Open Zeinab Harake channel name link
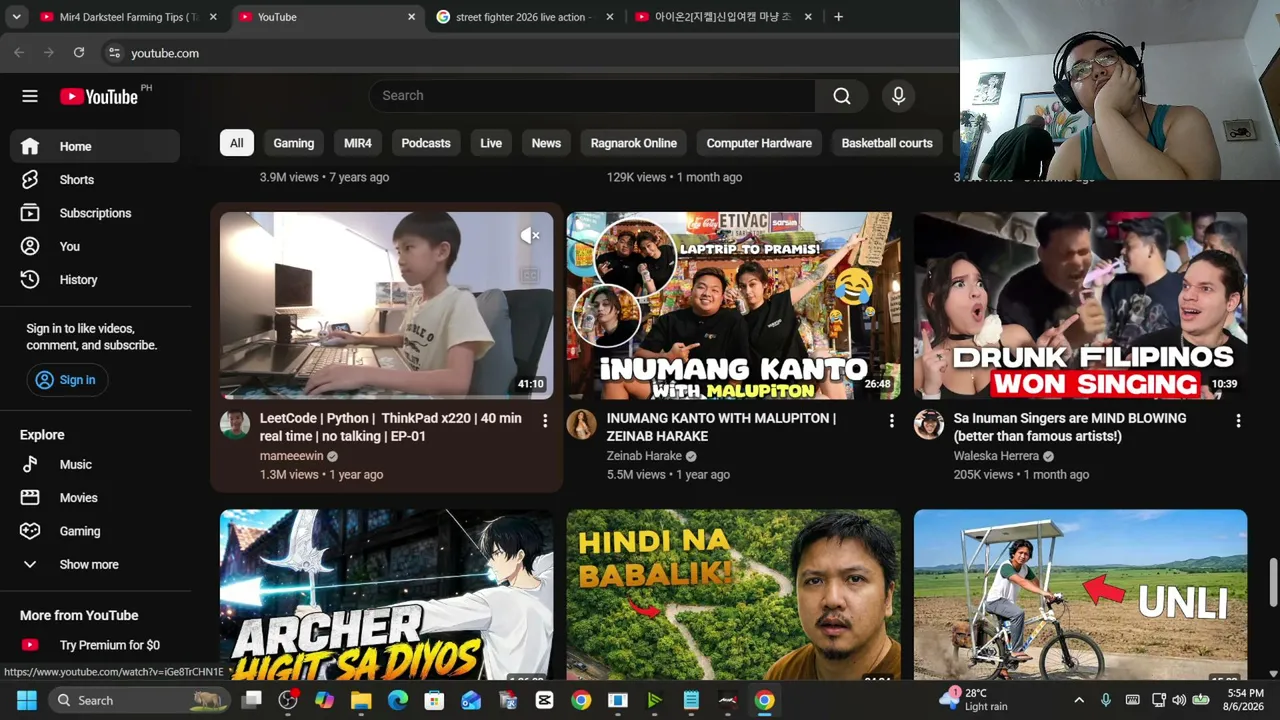The image size is (1280, 720). (644, 456)
